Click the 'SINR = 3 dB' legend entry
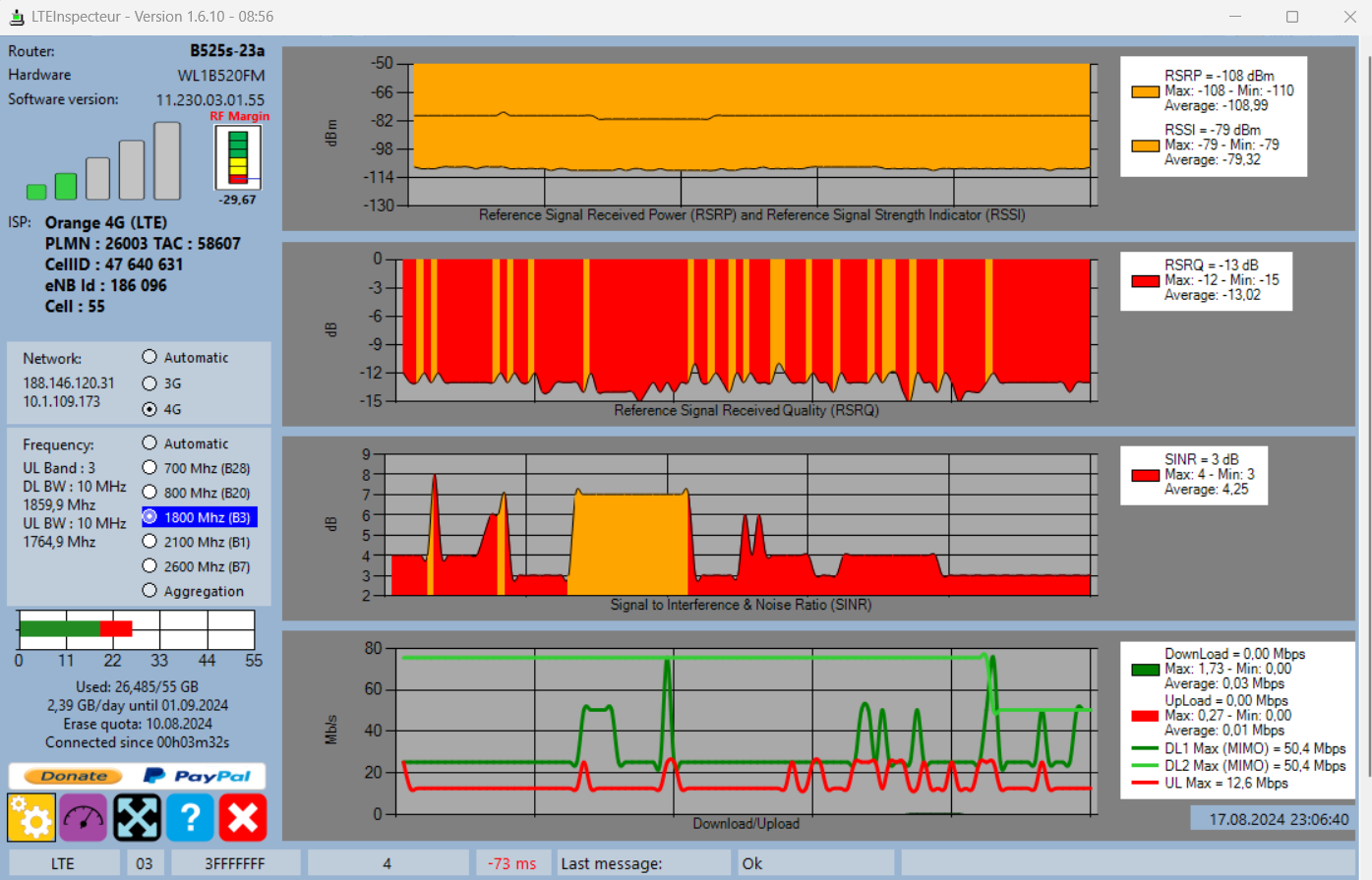The height and width of the screenshot is (880, 1372). 1202,459
